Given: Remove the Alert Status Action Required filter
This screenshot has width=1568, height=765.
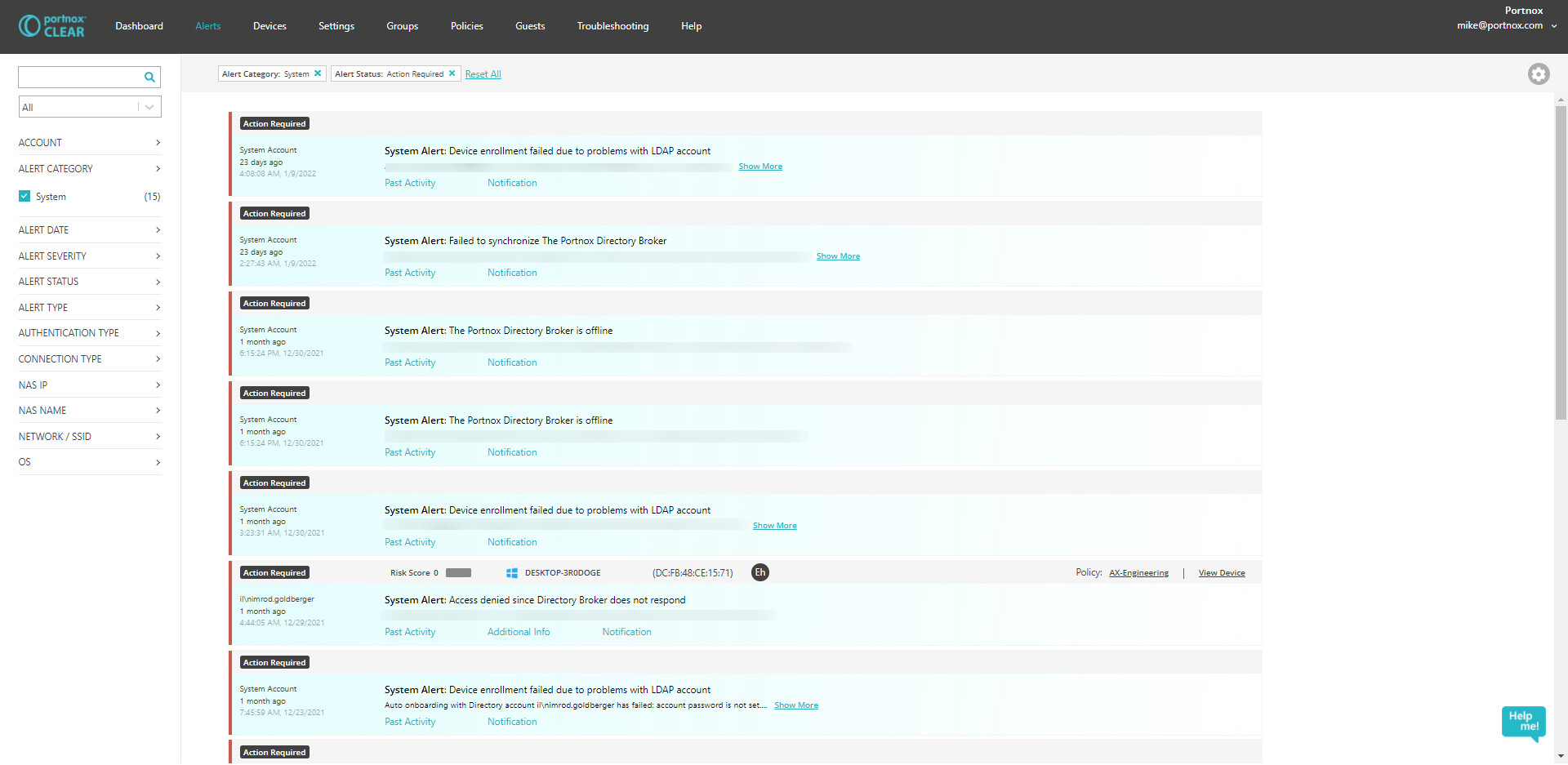Looking at the screenshot, I should coord(452,73).
